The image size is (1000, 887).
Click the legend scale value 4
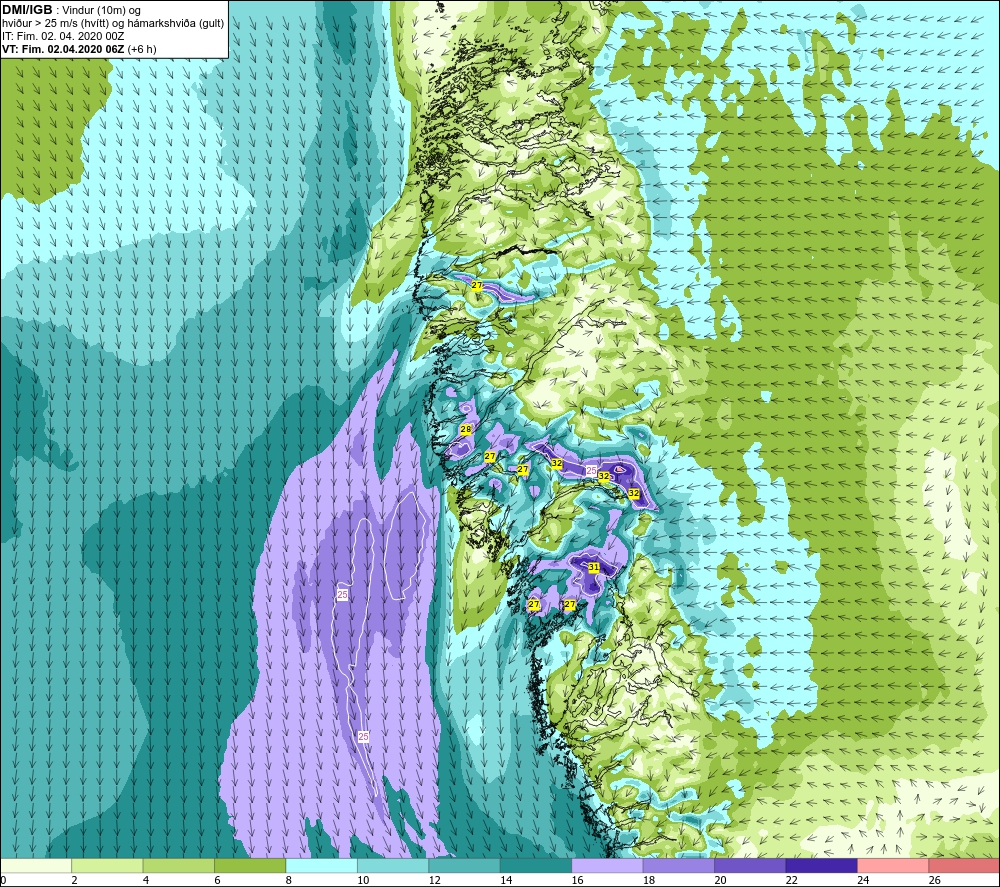point(146,880)
